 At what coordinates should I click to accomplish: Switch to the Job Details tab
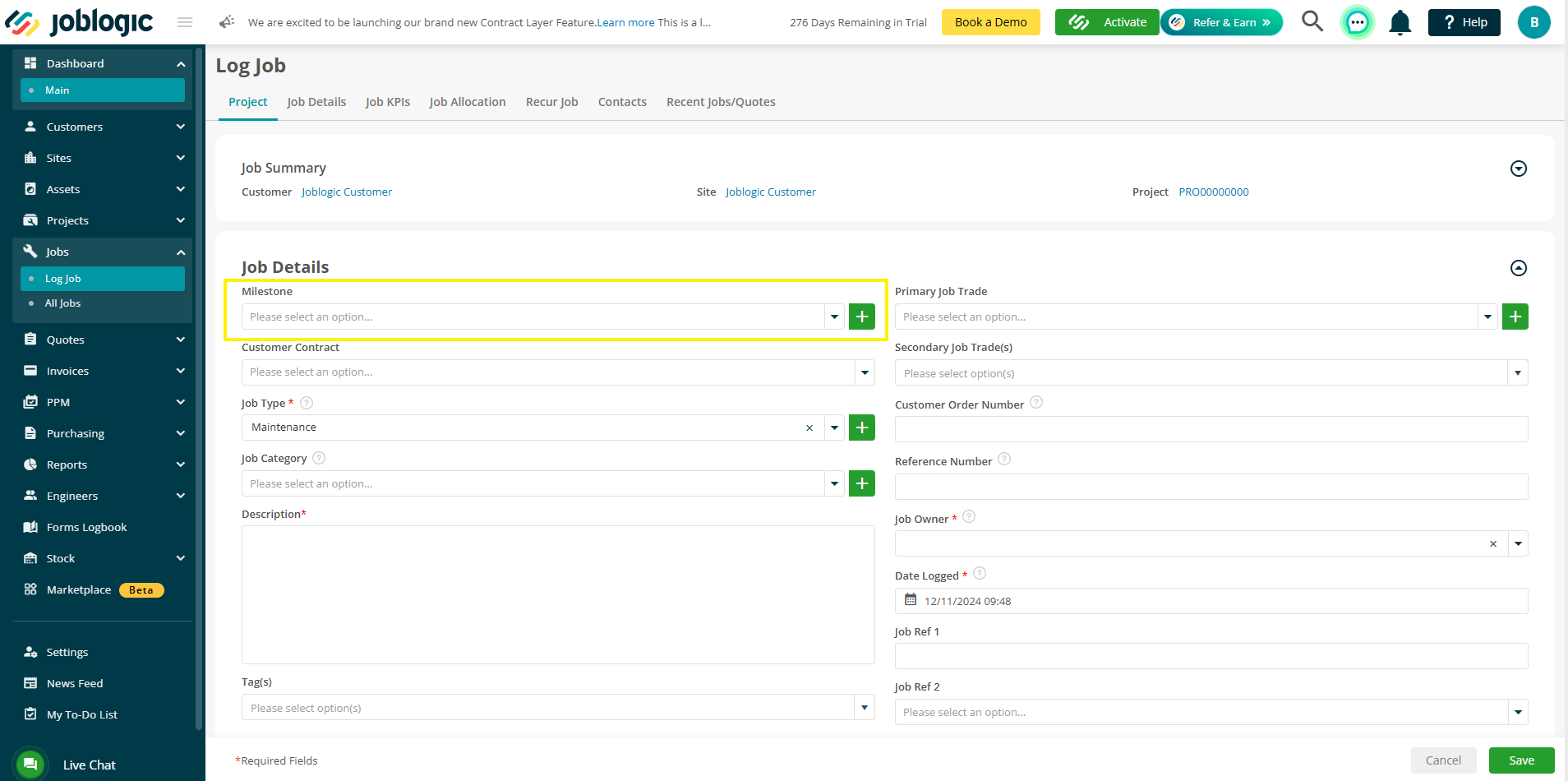[x=316, y=102]
